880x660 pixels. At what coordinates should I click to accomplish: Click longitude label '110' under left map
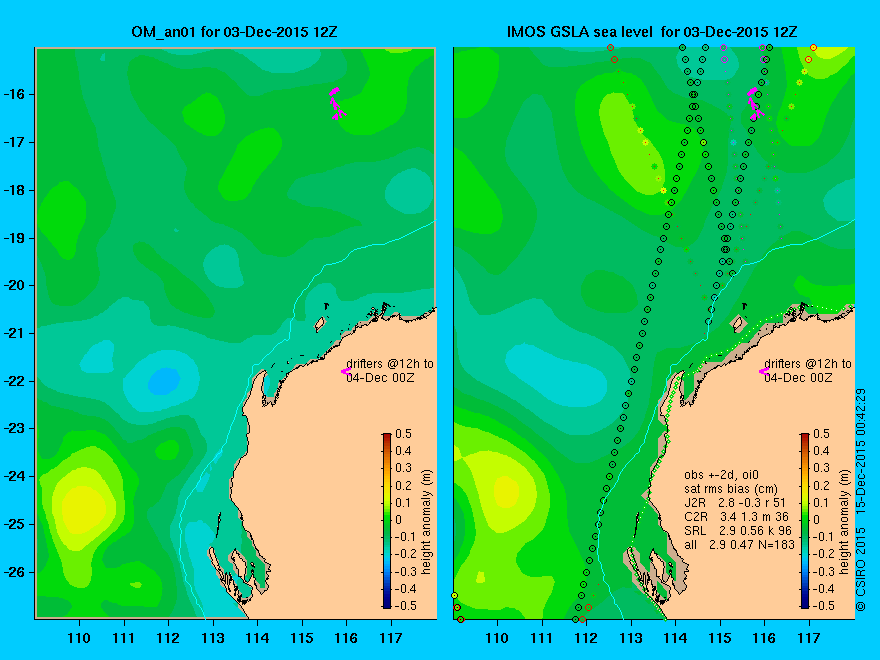[x=79, y=638]
